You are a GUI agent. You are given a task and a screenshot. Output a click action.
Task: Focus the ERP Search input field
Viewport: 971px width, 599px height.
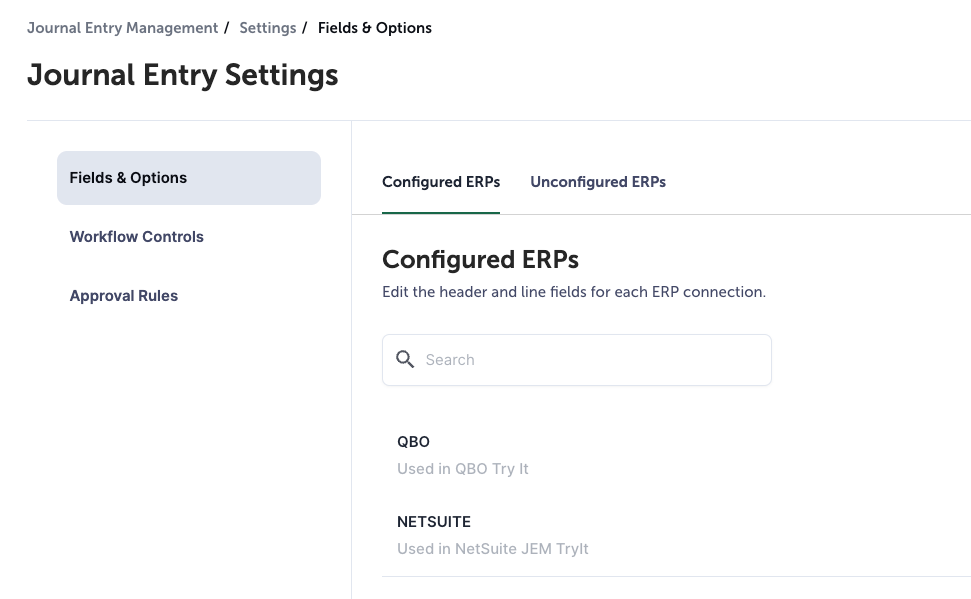point(590,360)
